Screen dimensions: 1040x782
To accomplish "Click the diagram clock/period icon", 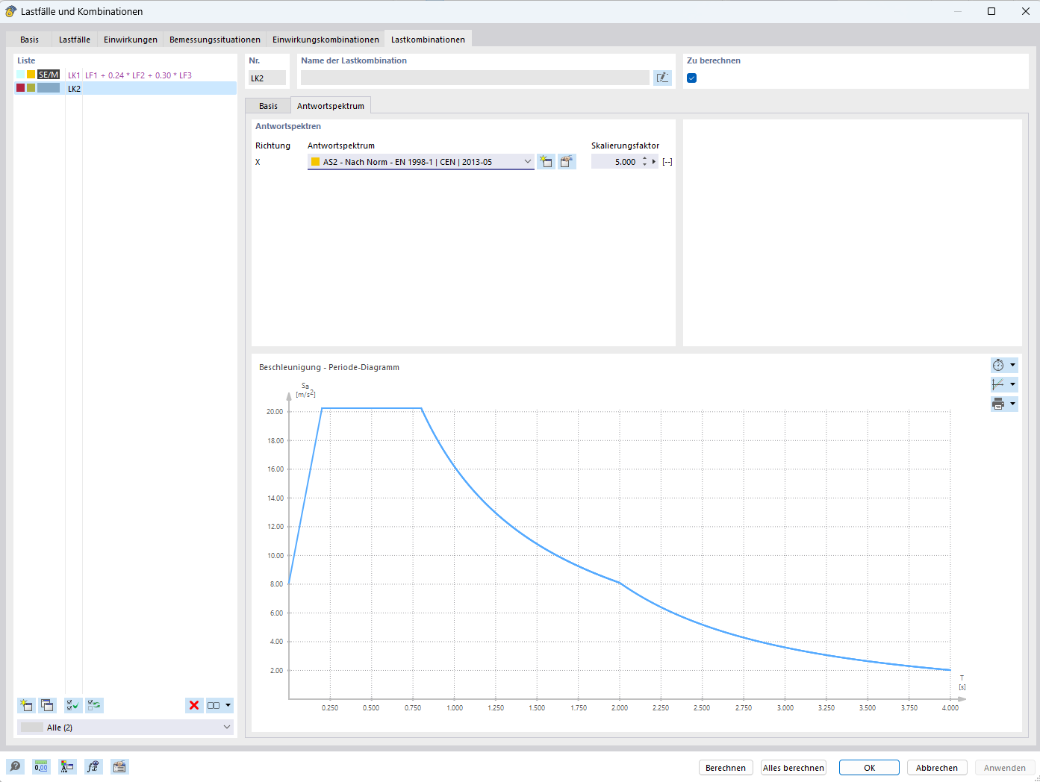I will coord(998,365).
